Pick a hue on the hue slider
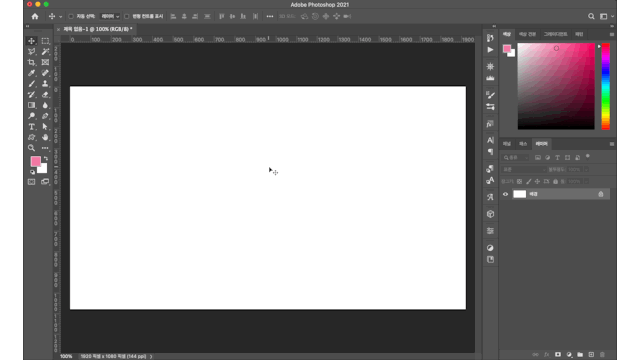This screenshot has height=360, width=640. (606, 86)
